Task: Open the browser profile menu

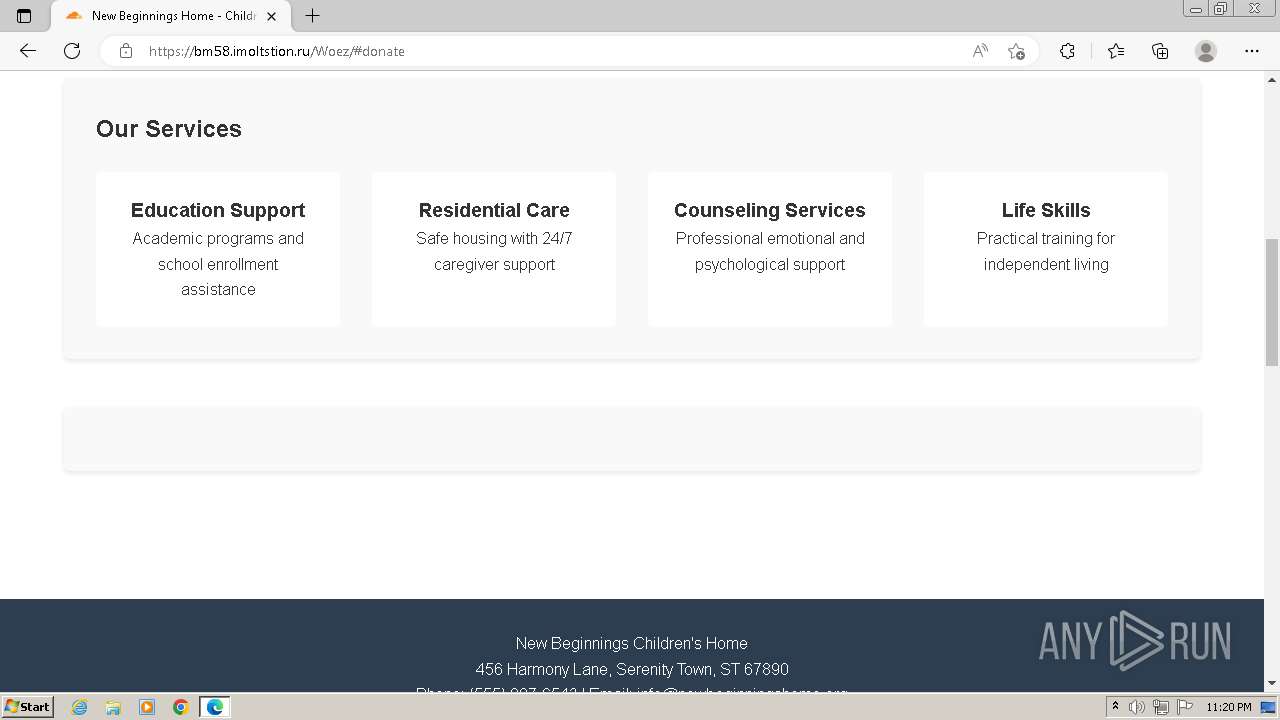Action: point(1206,51)
